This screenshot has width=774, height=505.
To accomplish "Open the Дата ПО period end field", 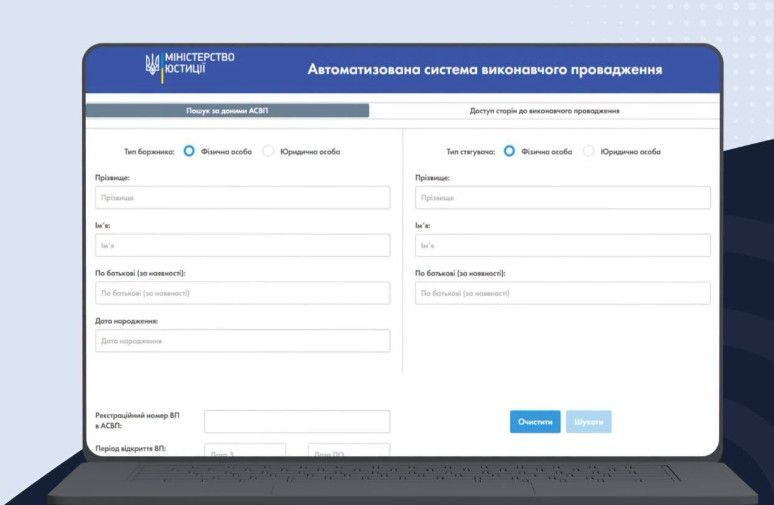I will [349, 450].
